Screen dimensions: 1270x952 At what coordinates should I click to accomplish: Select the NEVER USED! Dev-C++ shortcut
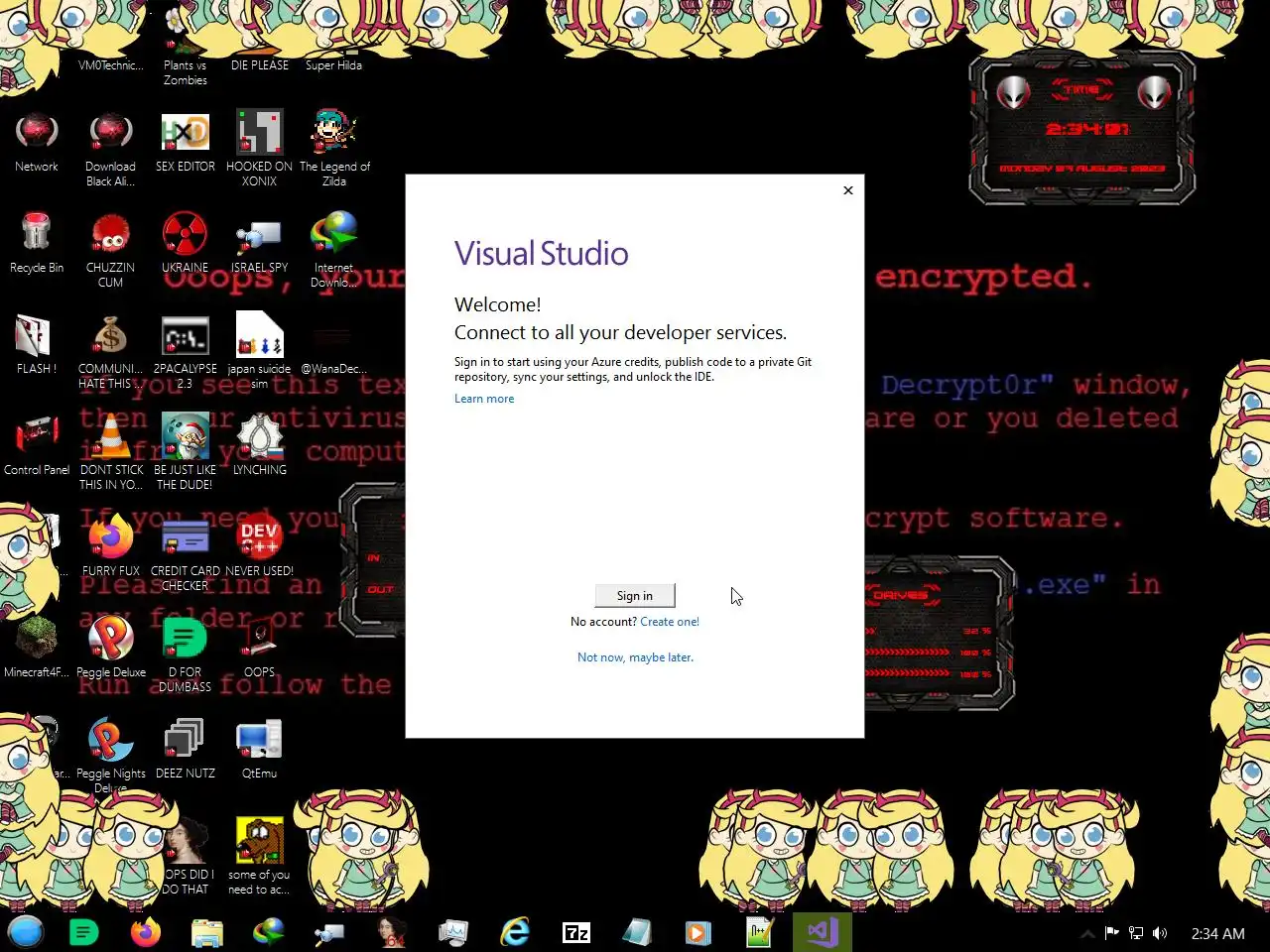pyautogui.click(x=260, y=545)
